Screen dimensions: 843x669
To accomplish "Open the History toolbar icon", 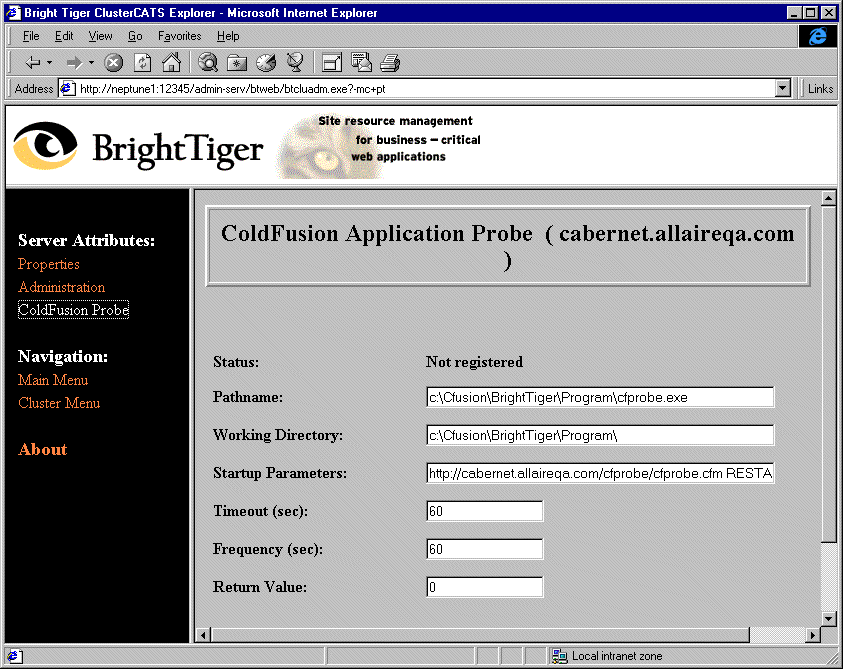I will (x=265, y=63).
